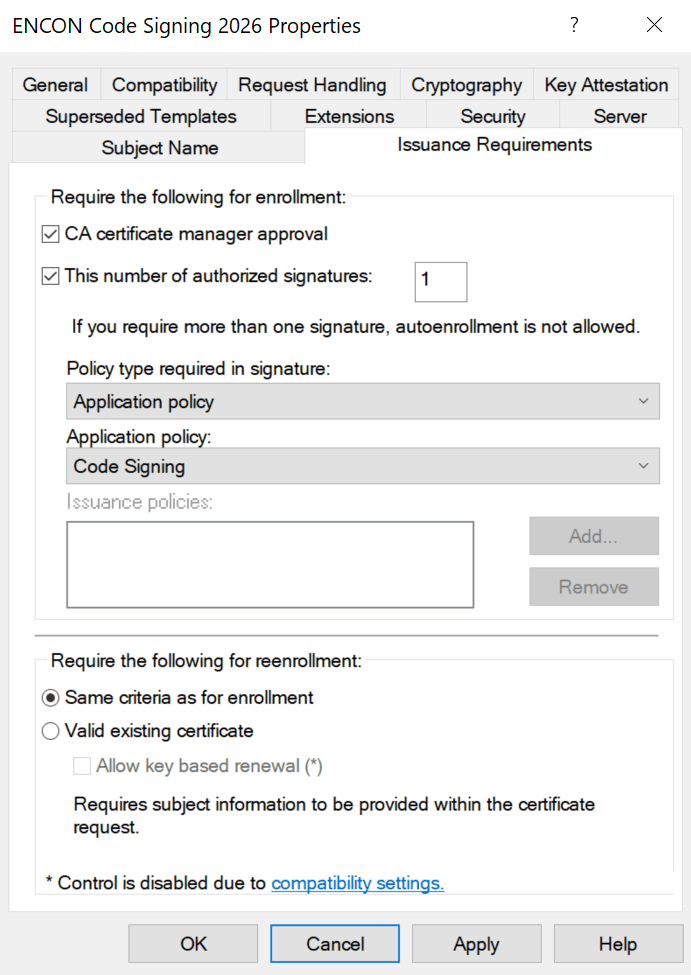Click the dialog help question mark
This screenshot has height=975, width=691.
pos(574,25)
